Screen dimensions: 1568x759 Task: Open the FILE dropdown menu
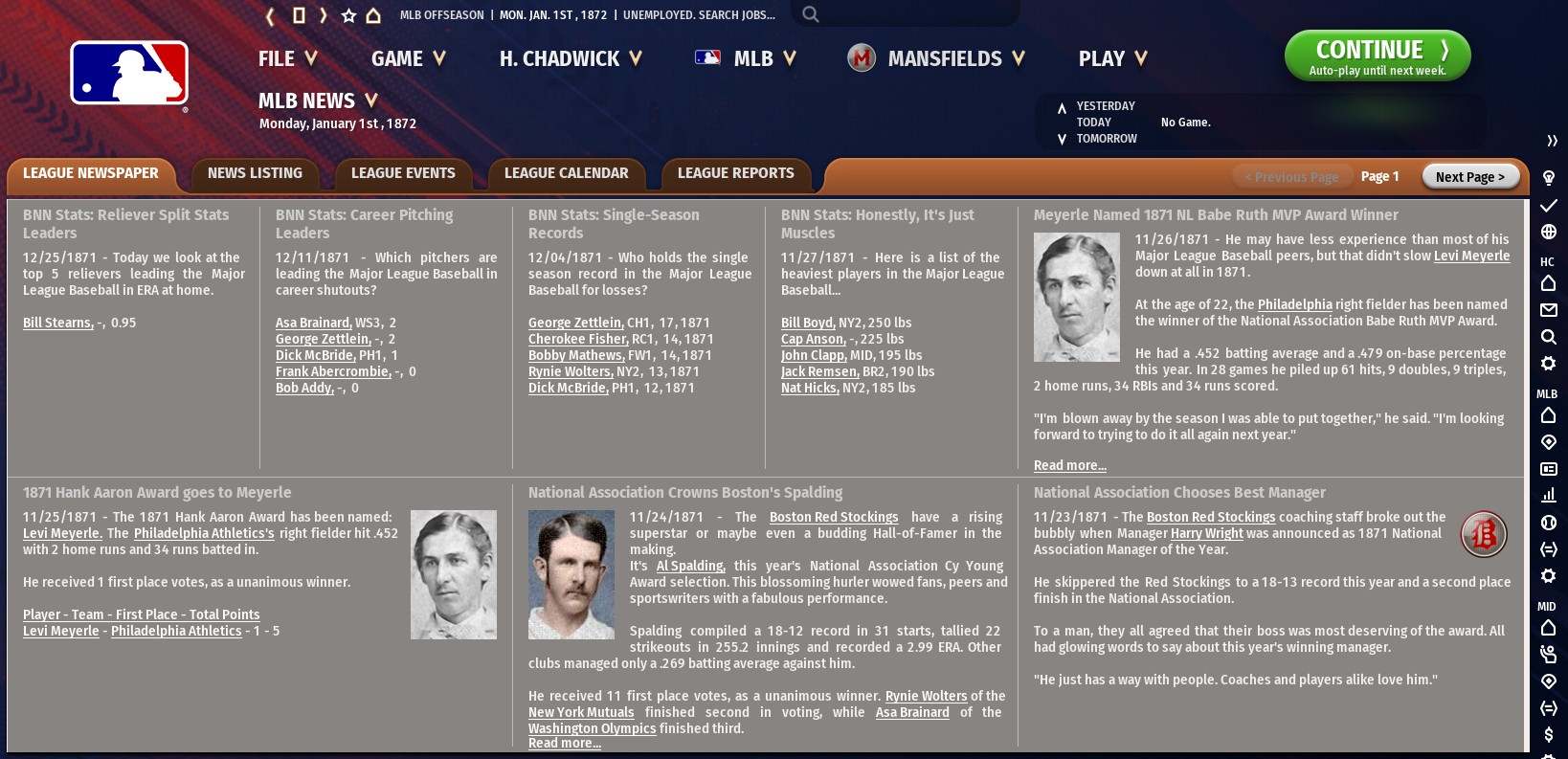(x=287, y=58)
